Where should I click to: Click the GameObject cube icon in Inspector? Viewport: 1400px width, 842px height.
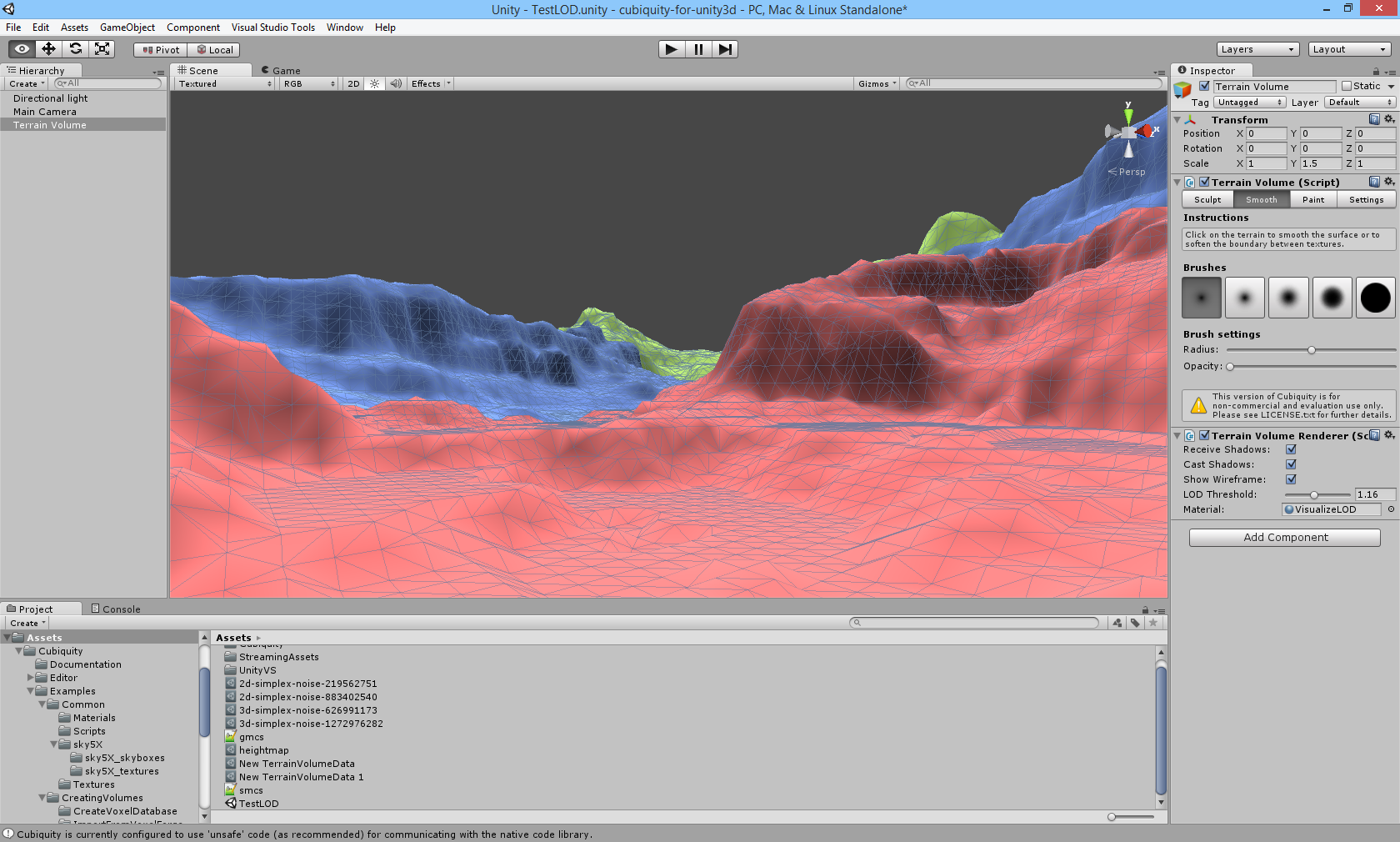pyautogui.click(x=1182, y=90)
